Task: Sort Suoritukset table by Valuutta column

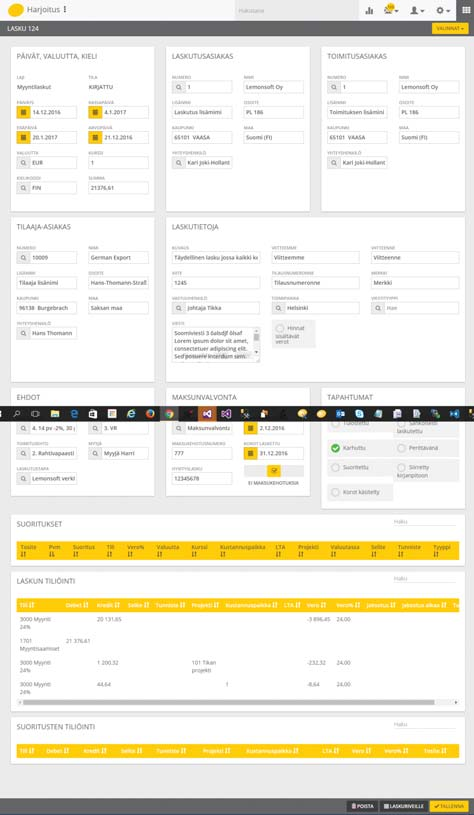Action: coord(167,551)
